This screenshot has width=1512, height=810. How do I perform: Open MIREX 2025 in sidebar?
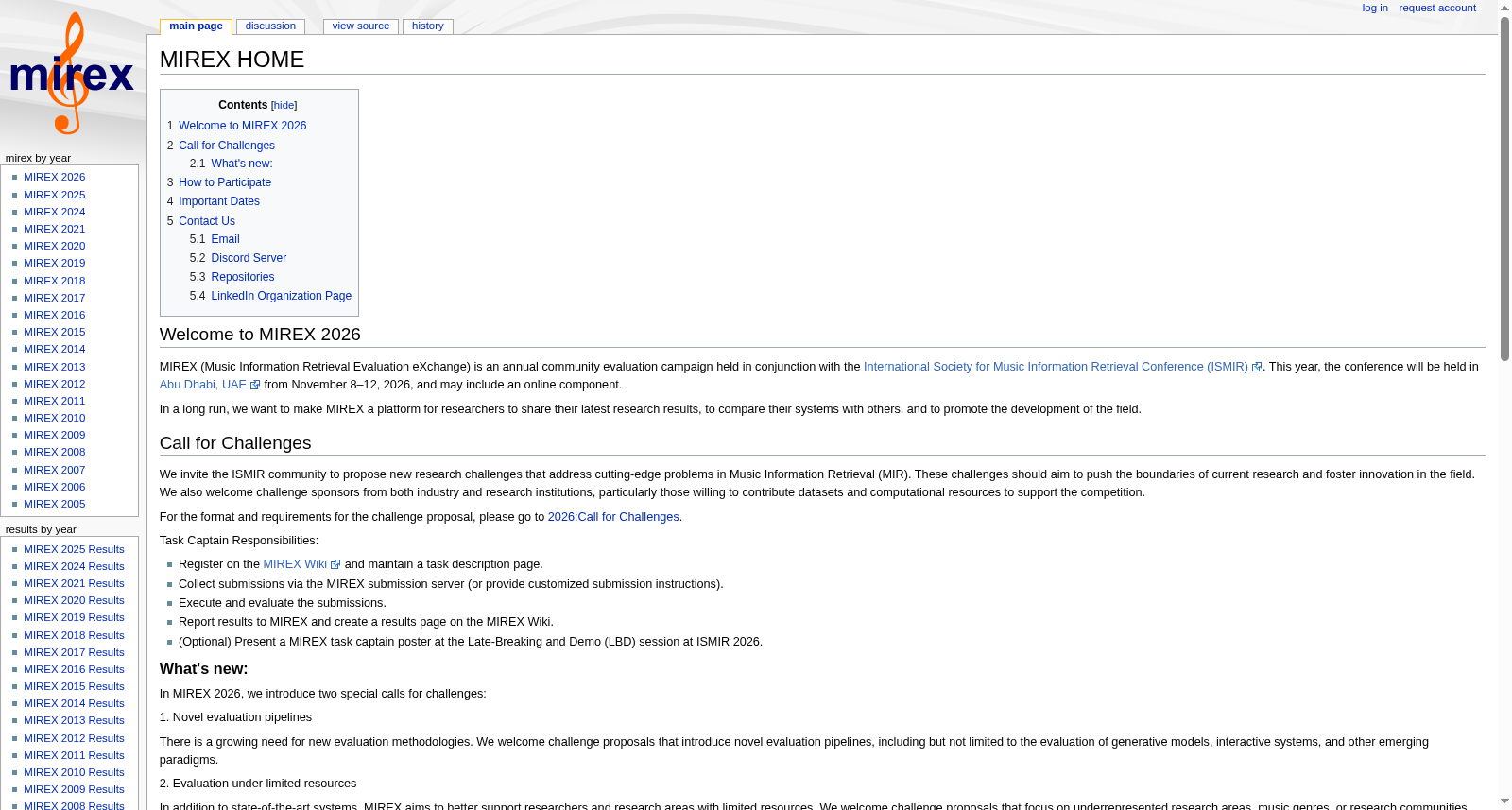pyautogui.click(x=55, y=195)
